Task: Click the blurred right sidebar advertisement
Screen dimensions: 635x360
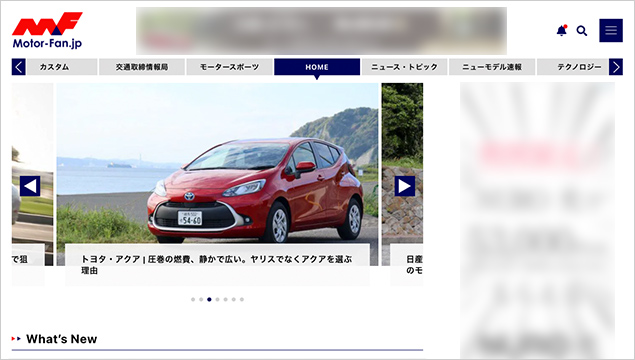Action: click(x=537, y=221)
